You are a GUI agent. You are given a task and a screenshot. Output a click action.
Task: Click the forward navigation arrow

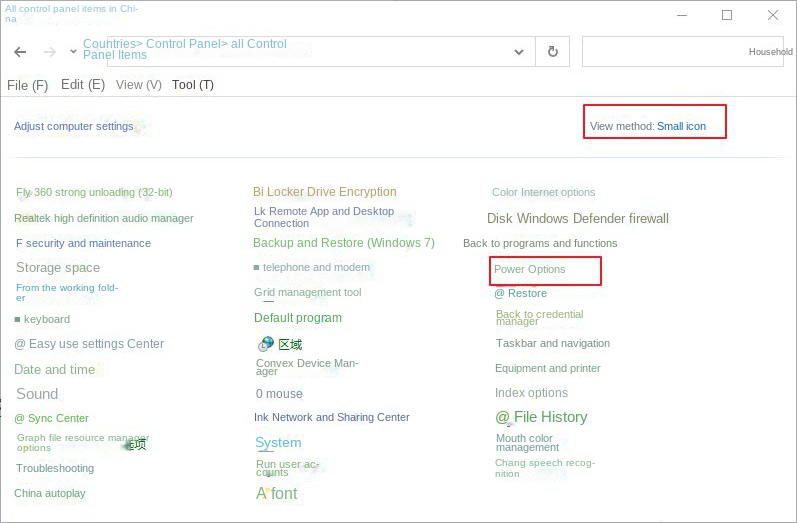[49, 52]
